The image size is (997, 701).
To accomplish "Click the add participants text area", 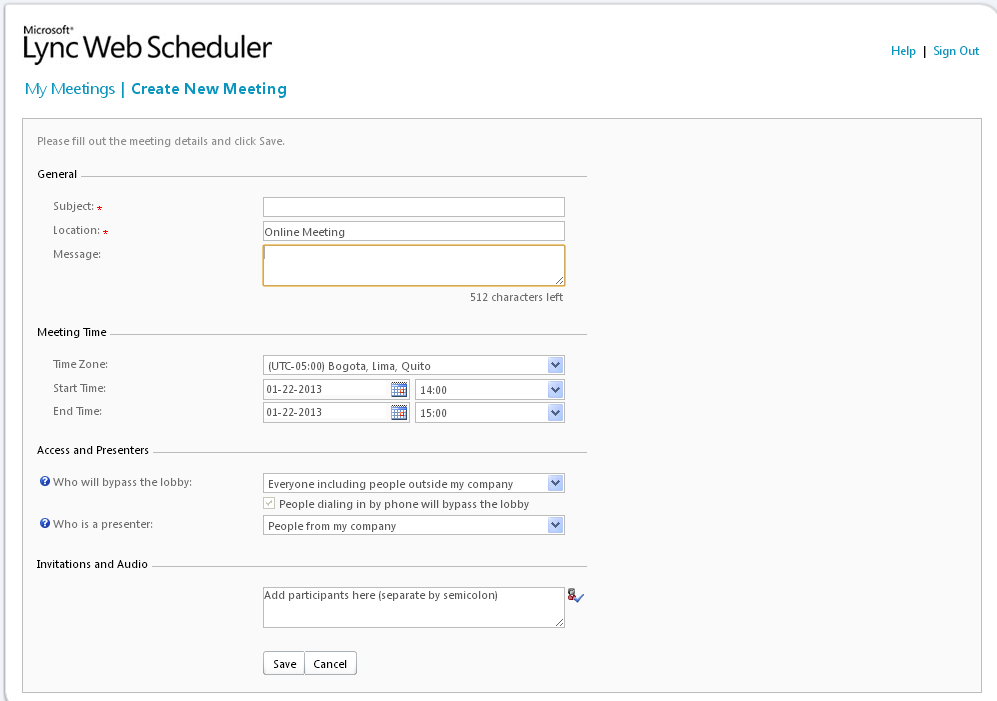I will [413, 607].
